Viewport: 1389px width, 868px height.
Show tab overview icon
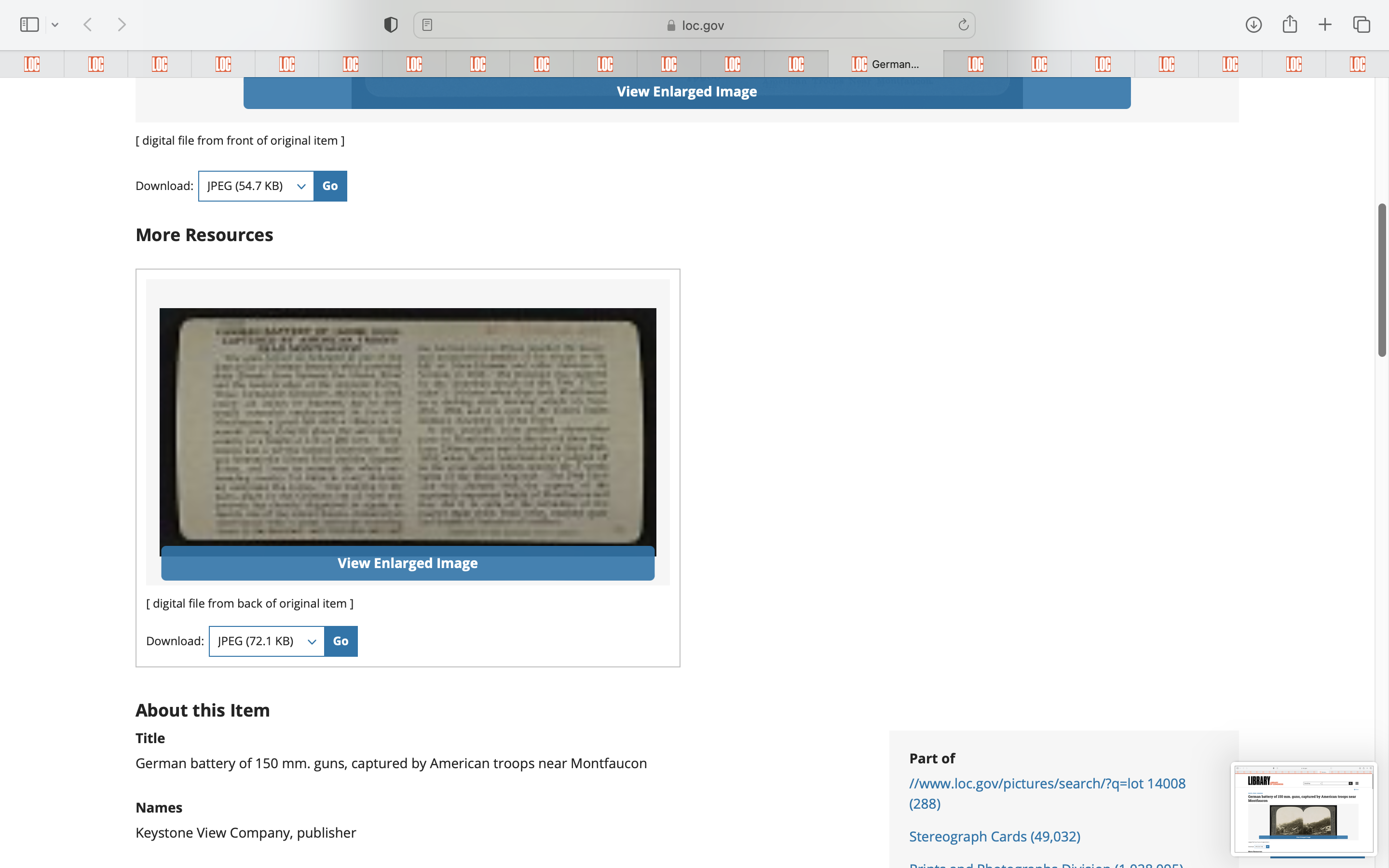[1362, 25]
